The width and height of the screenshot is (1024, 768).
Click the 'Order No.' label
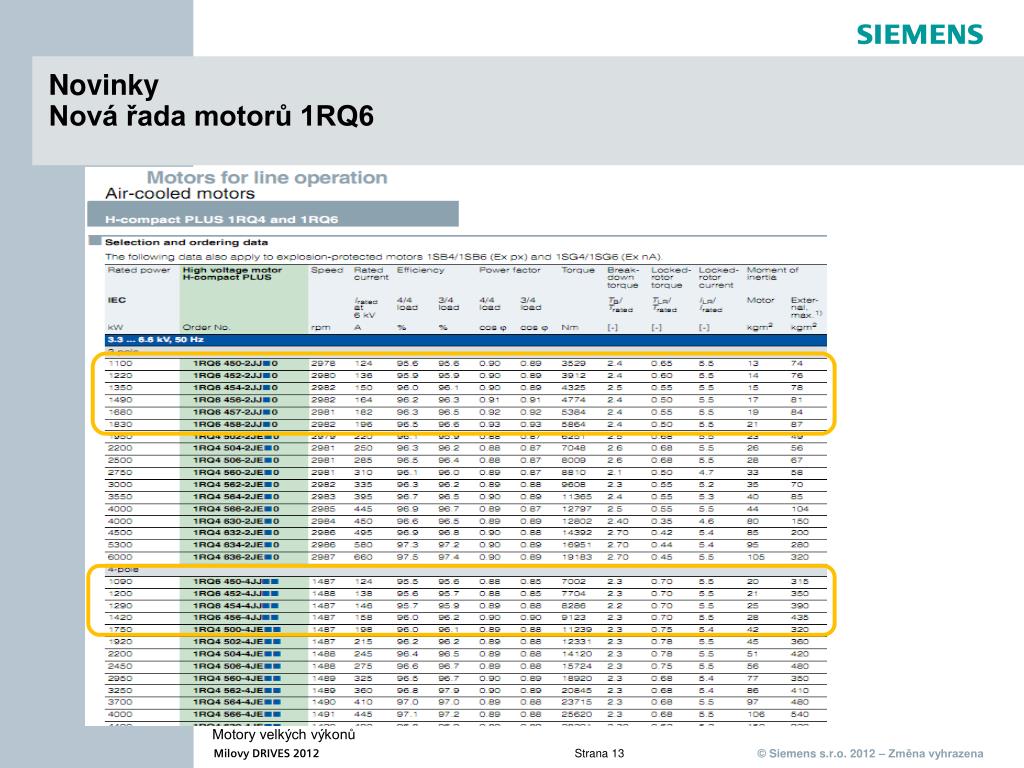206,327
